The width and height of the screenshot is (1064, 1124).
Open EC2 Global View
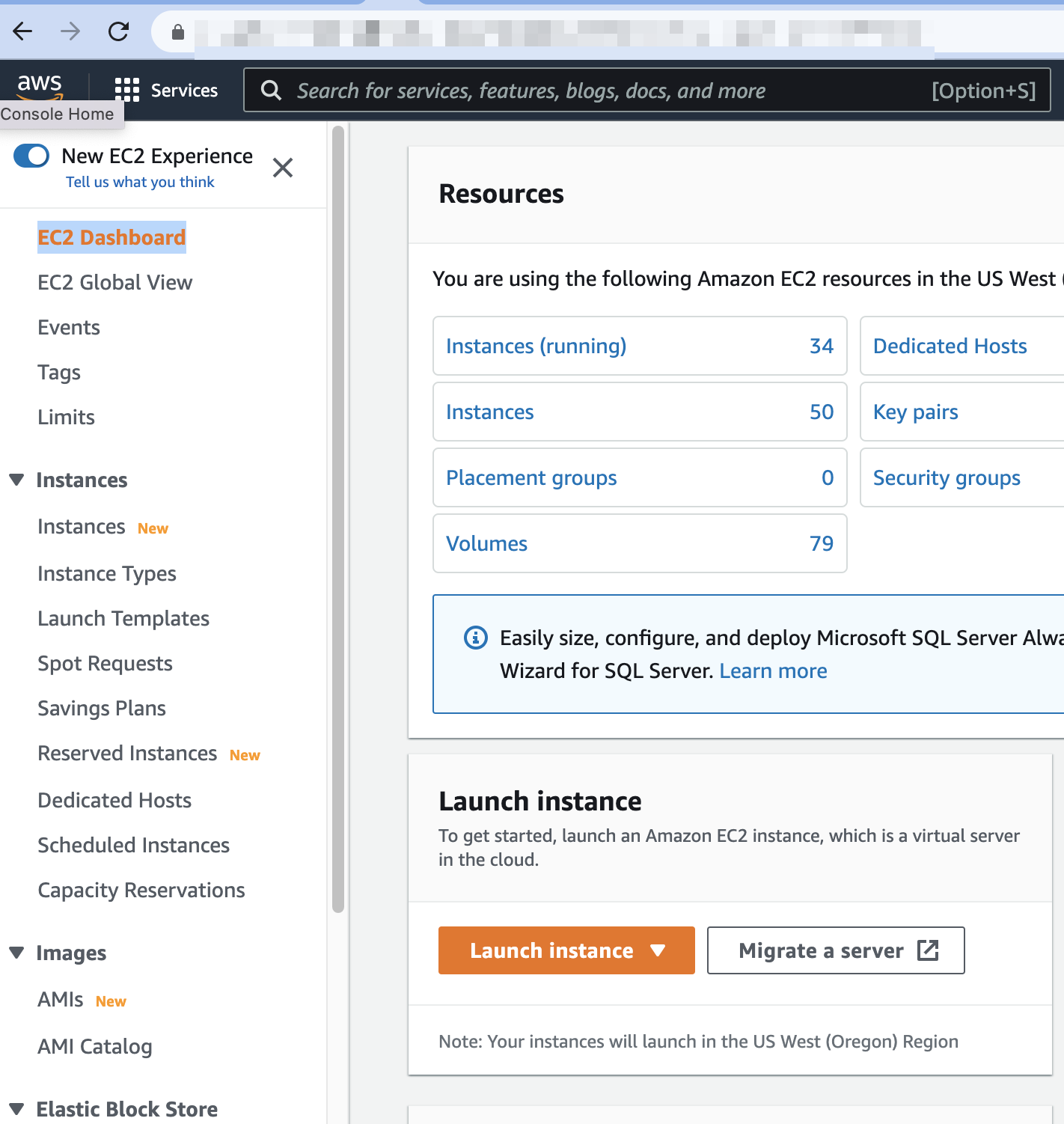click(115, 282)
